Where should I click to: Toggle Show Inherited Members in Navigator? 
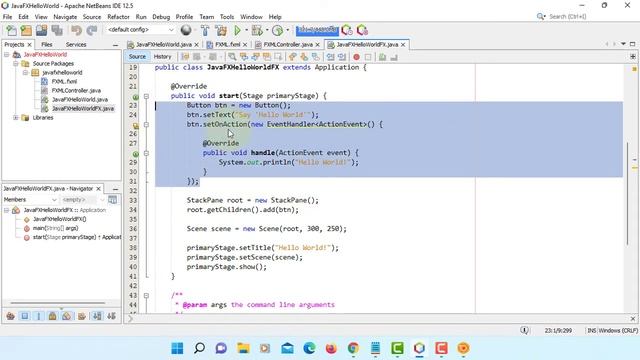coord(11,316)
